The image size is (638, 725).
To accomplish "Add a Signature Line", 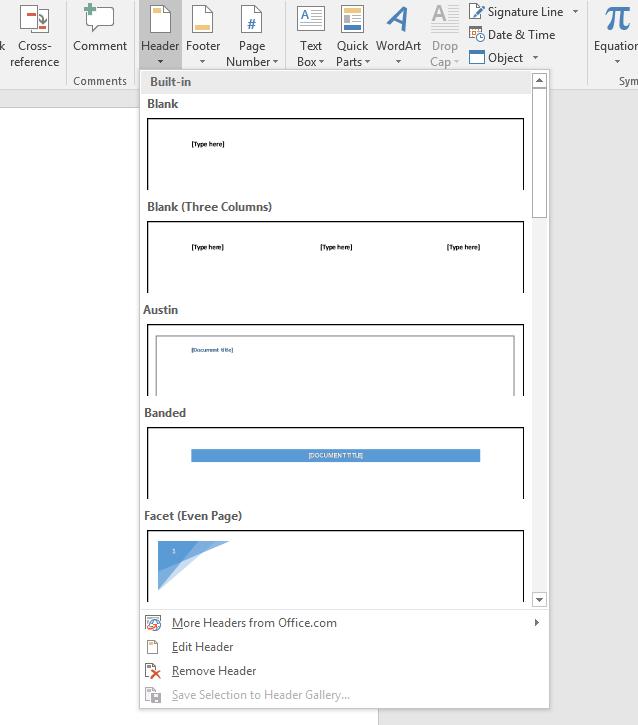I will 516,12.
